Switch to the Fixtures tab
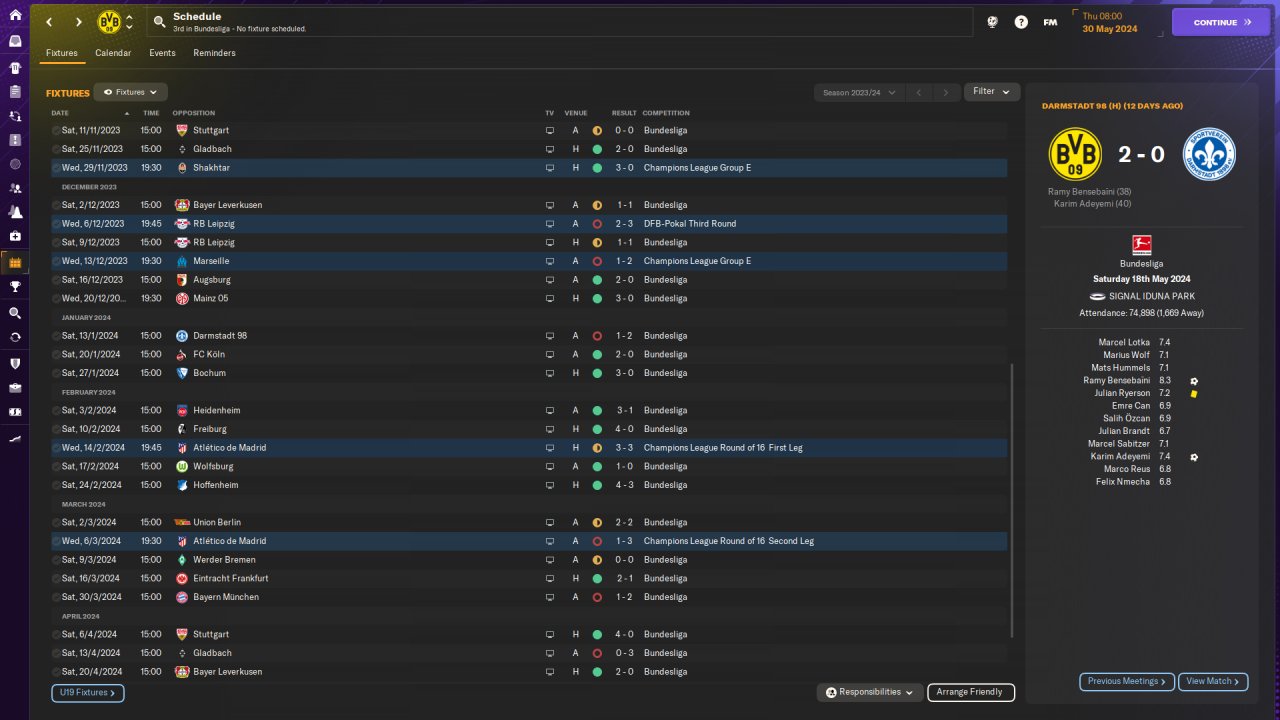1280x720 pixels. [62, 53]
